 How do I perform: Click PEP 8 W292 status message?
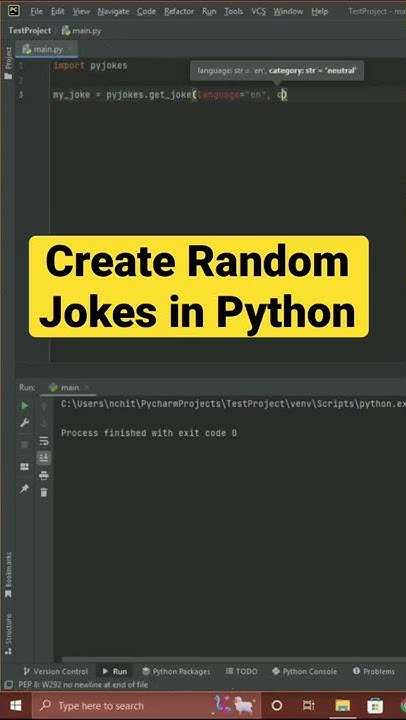click(83, 685)
